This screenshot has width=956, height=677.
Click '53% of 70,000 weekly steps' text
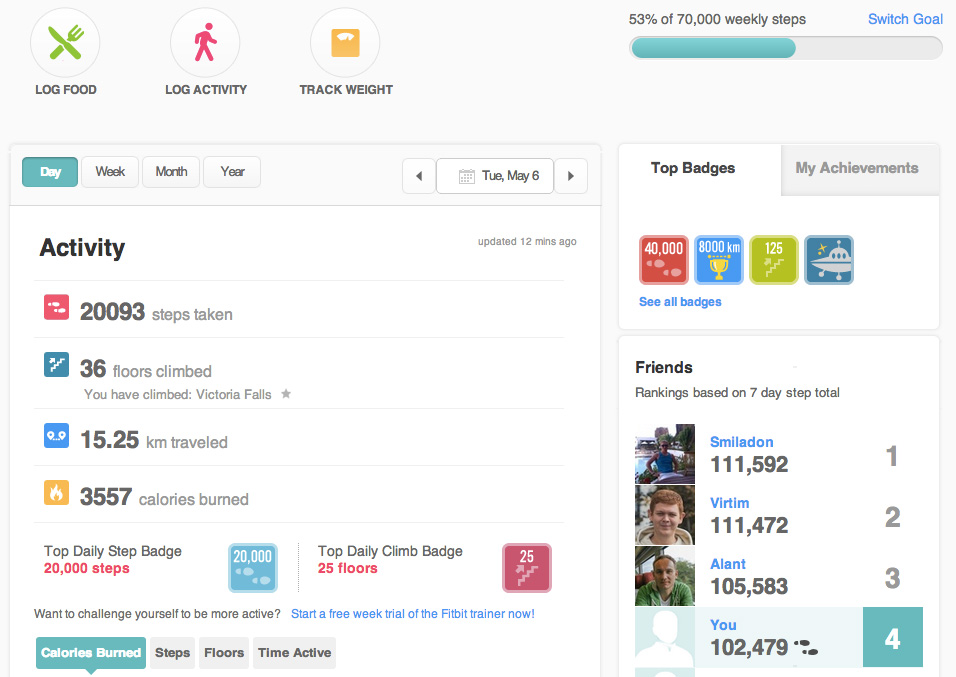coord(717,20)
